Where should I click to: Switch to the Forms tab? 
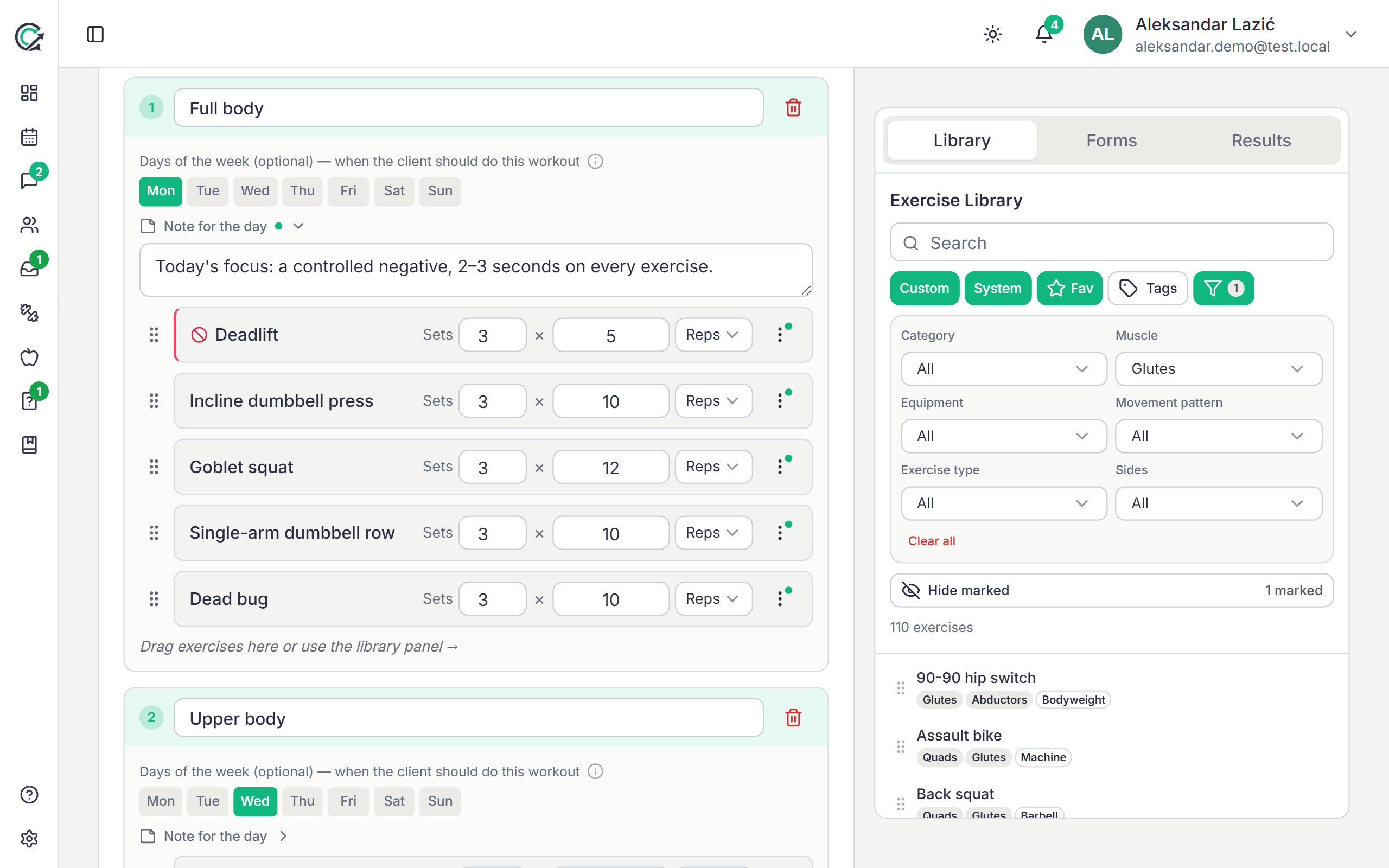point(1111,141)
